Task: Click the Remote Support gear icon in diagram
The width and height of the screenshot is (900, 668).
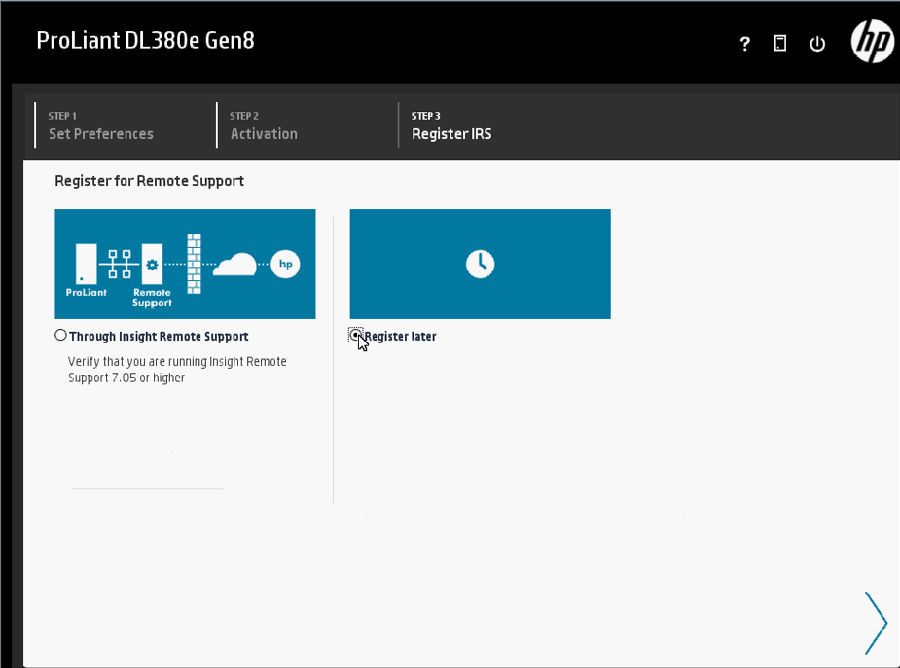Action: [152, 265]
